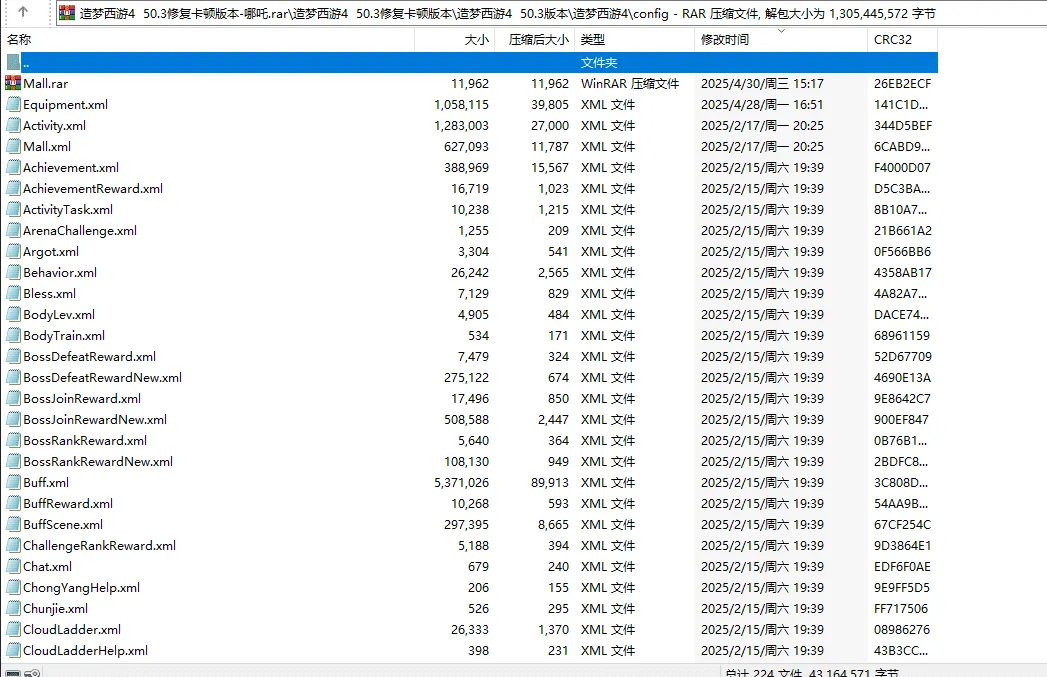This screenshot has width=1047, height=677.
Task: Click the Activity.xml file icon
Action: tap(13, 126)
